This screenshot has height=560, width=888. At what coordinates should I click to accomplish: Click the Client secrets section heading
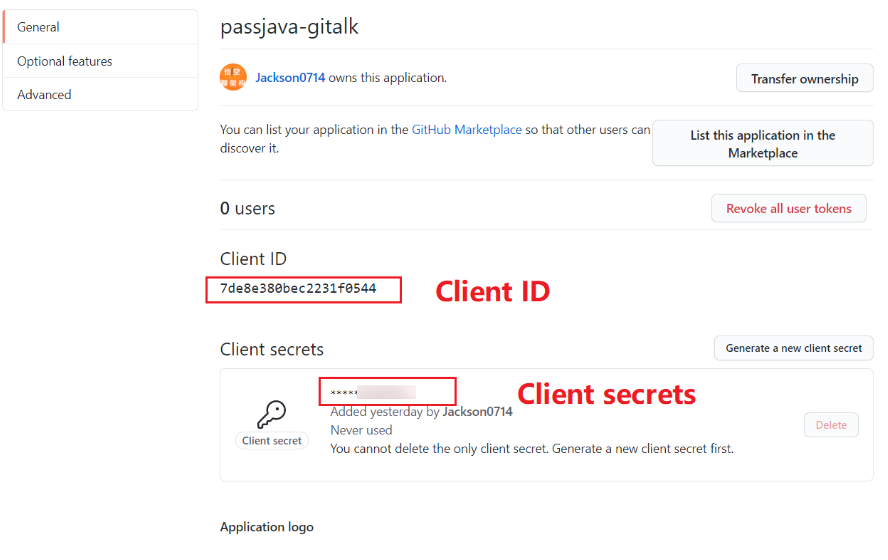coord(272,349)
